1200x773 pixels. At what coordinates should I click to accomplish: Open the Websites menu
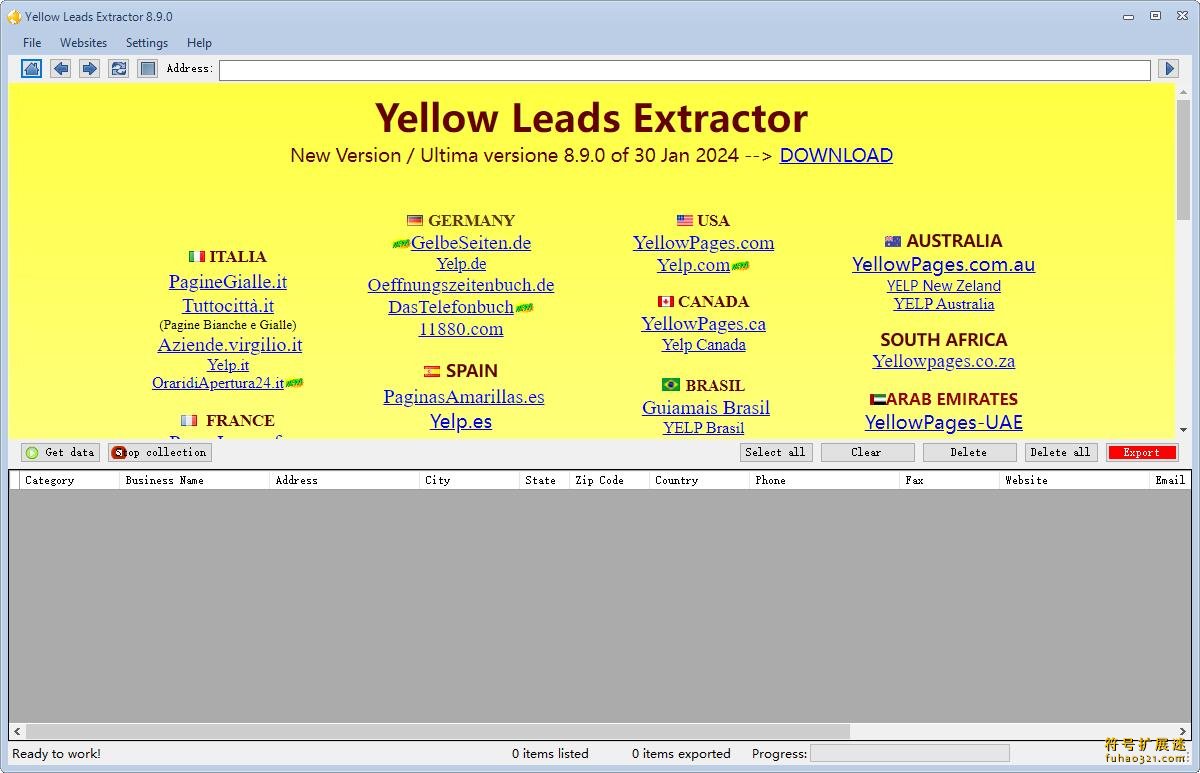[83, 43]
